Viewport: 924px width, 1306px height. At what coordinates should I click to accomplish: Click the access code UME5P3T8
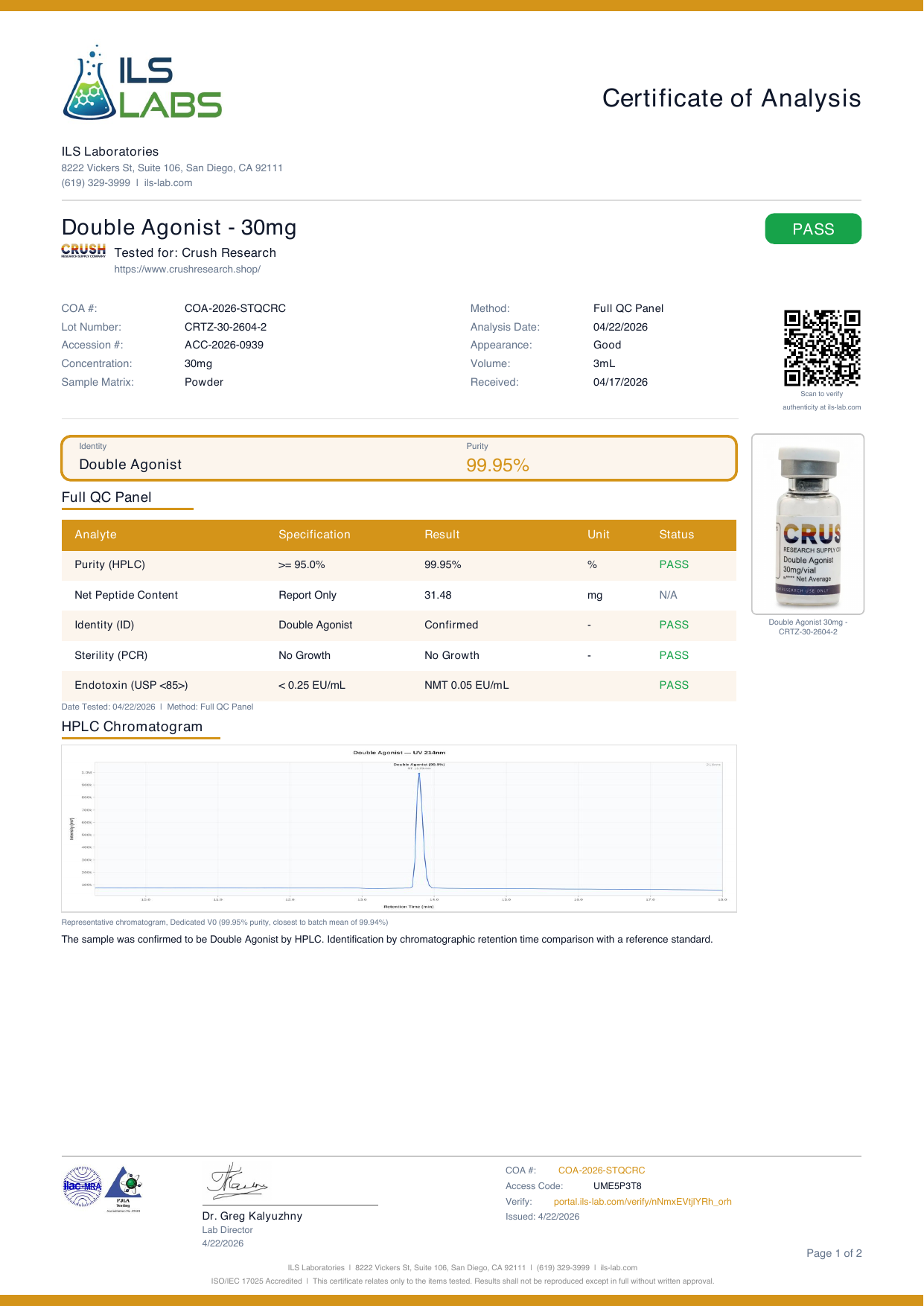(x=617, y=1186)
